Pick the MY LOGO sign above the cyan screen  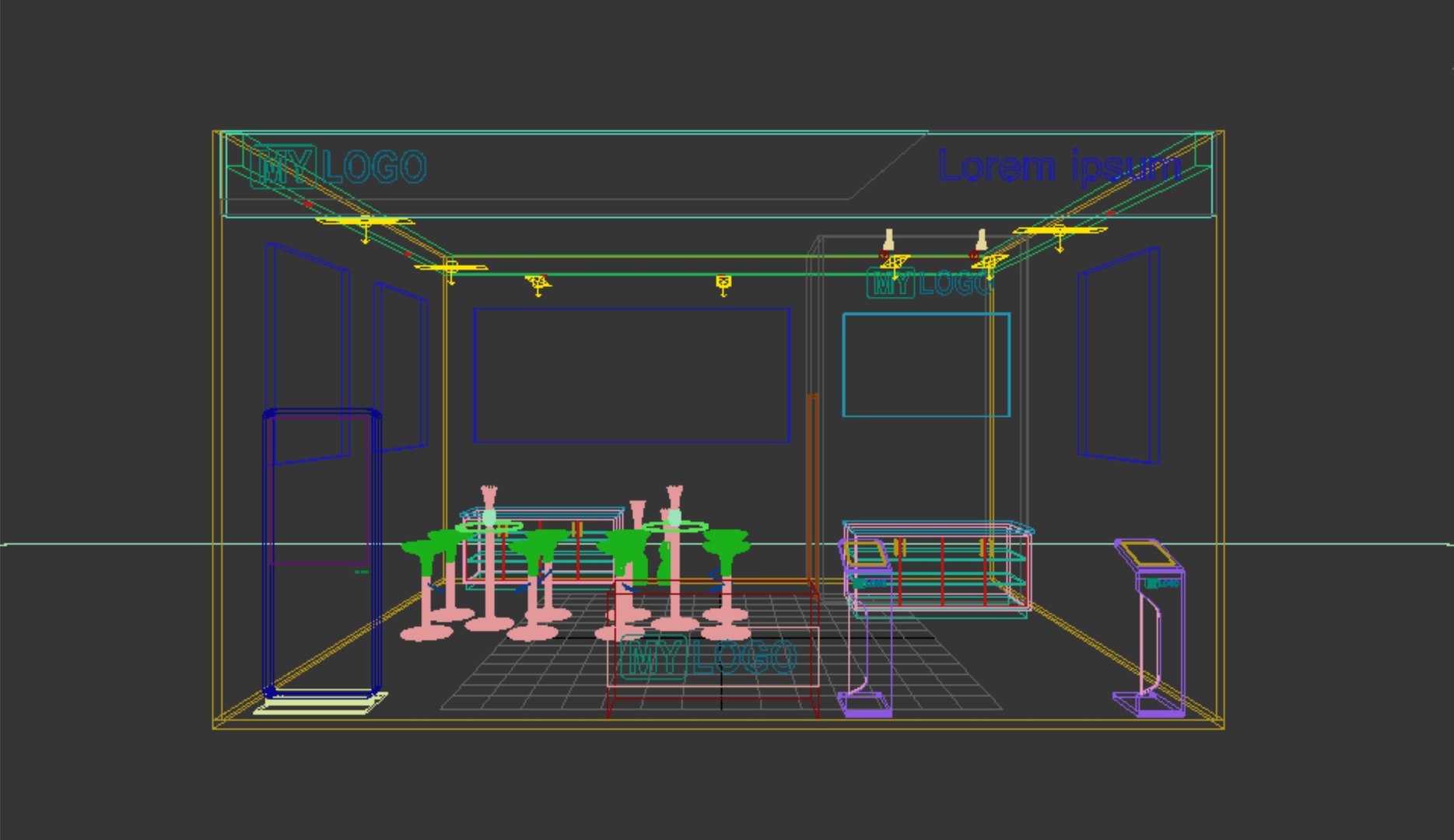[929, 283]
